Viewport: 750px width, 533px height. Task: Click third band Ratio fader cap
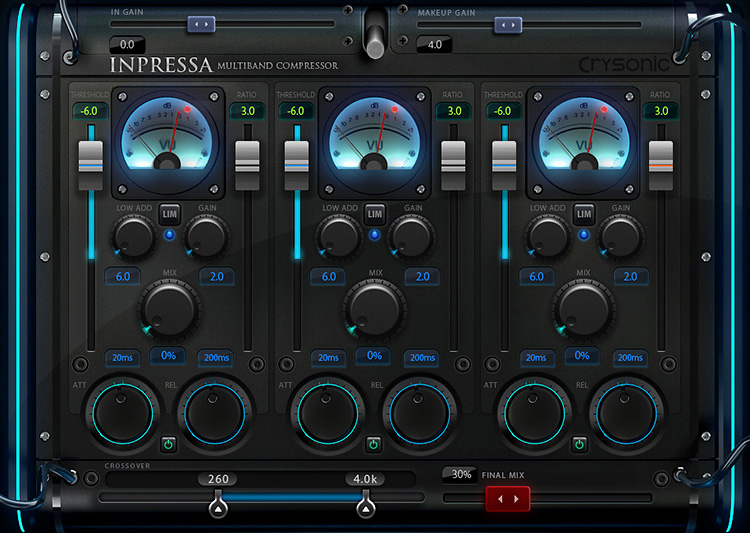[x=661, y=166]
